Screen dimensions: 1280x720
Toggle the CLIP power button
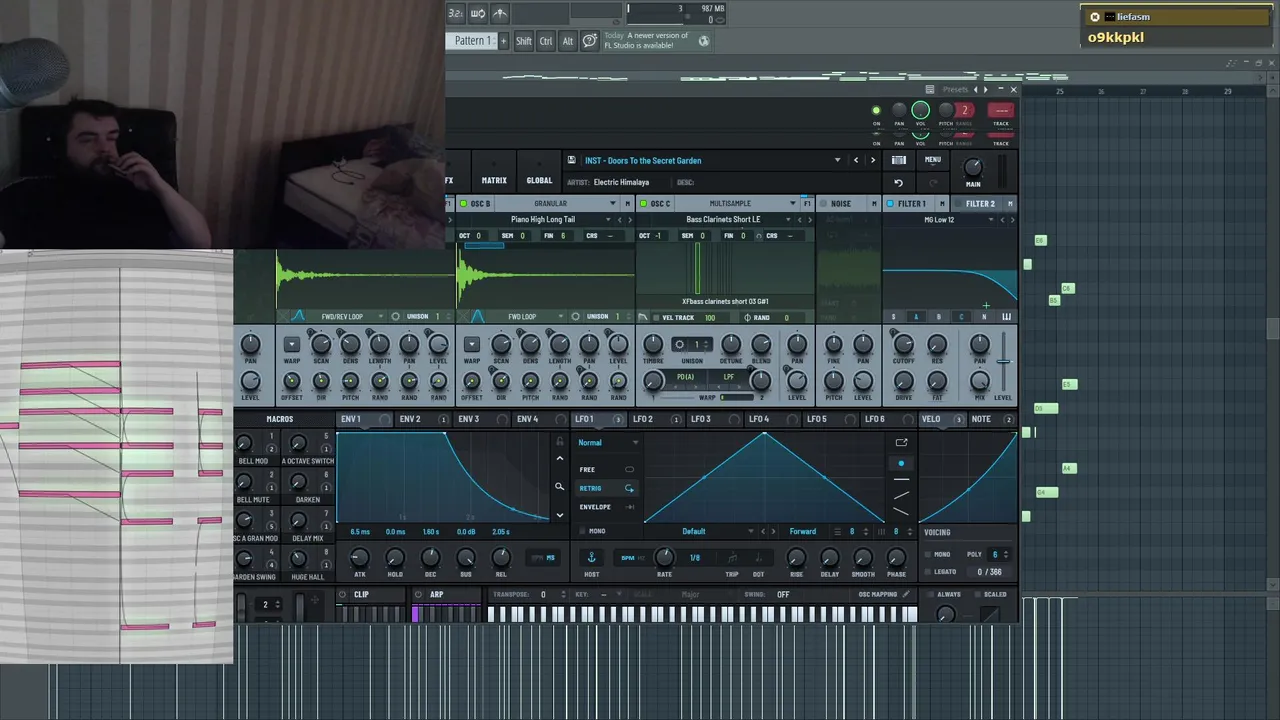coord(343,595)
